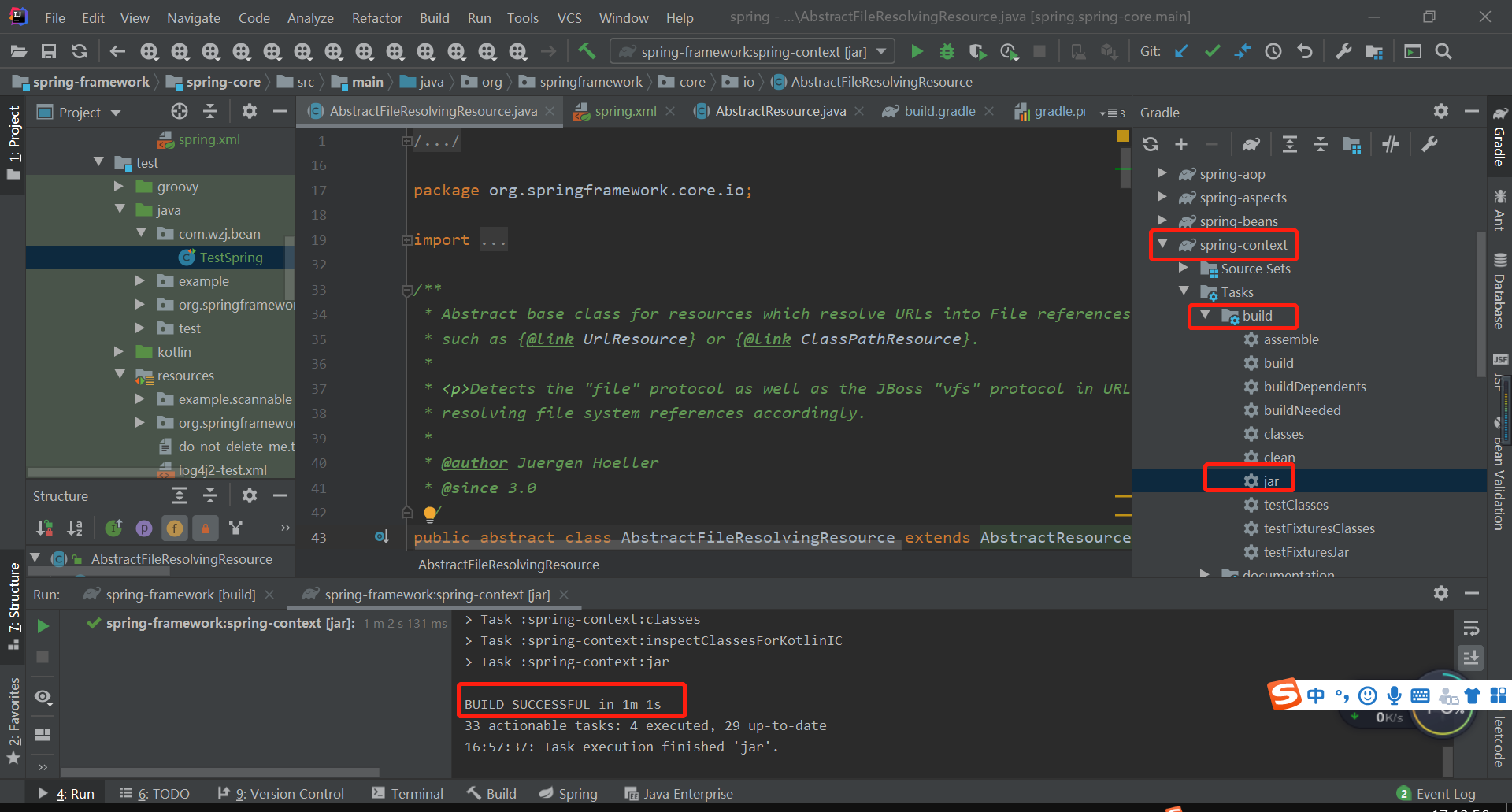Switch to build.gradle editor tab
The width and height of the screenshot is (1512, 812).
(939, 111)
